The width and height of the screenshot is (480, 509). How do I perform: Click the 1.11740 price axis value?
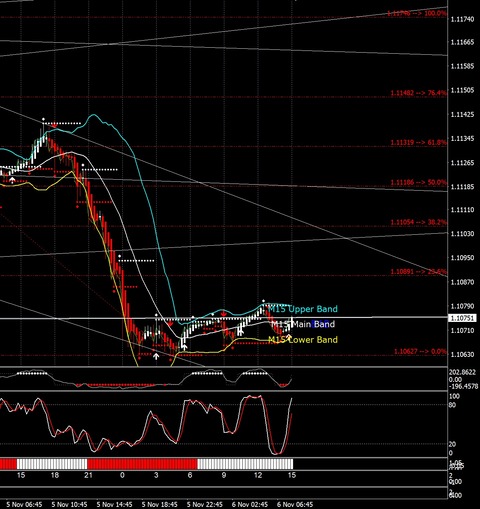(462, 19)
